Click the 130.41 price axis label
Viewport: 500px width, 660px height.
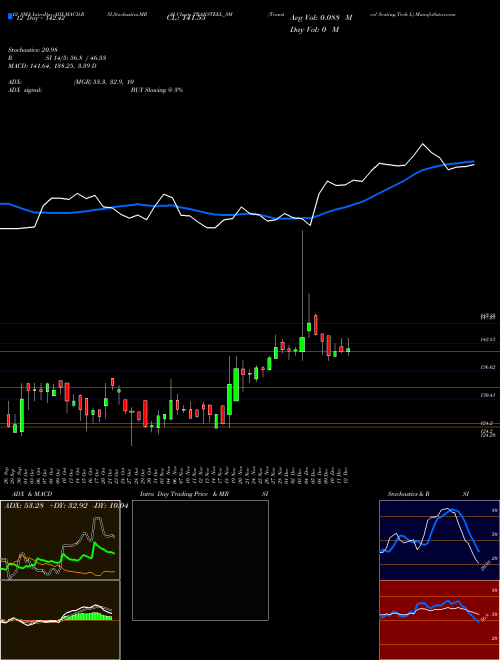pyautogui.click(x=488, y=395)
